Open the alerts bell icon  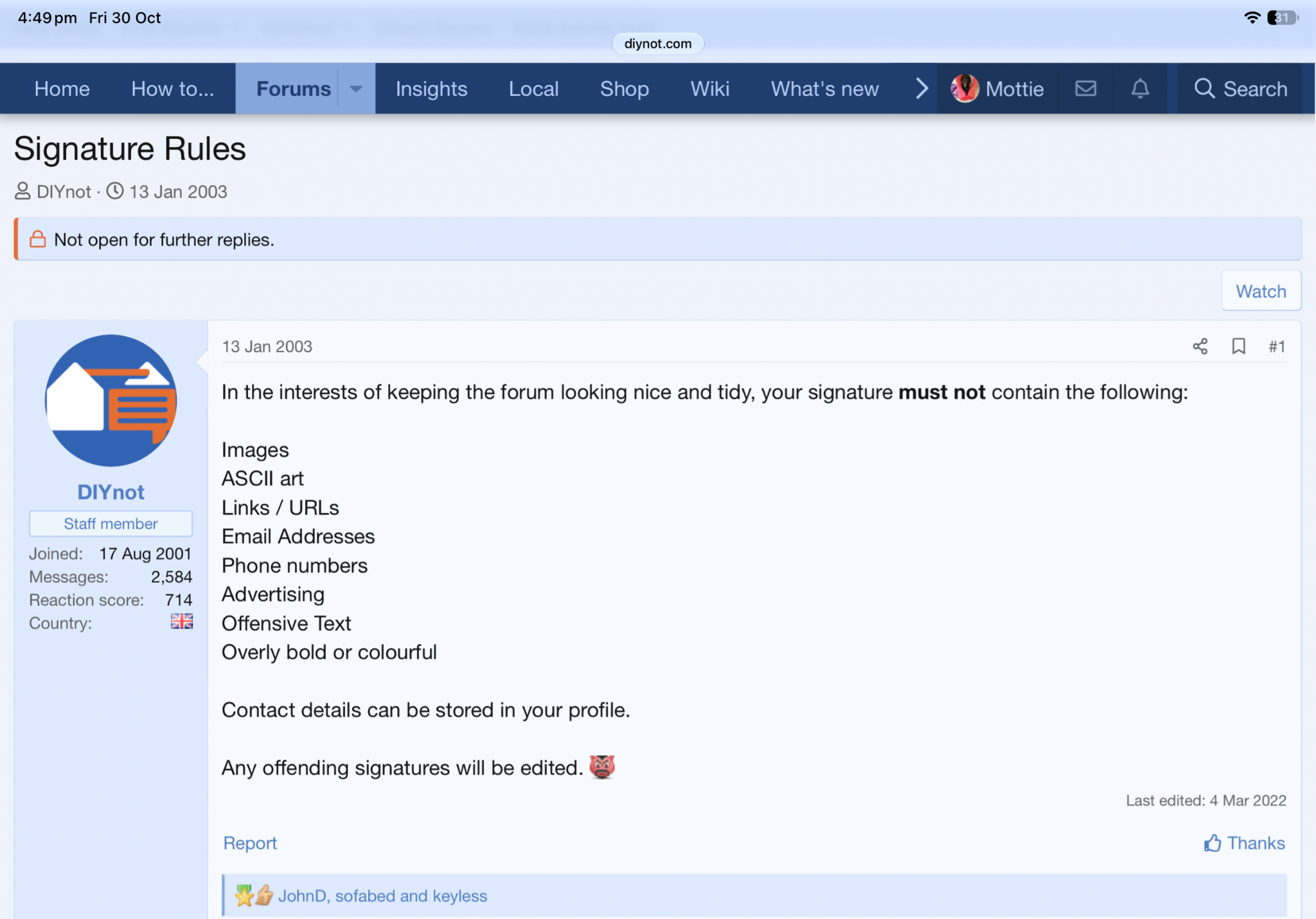point(1140,89)
